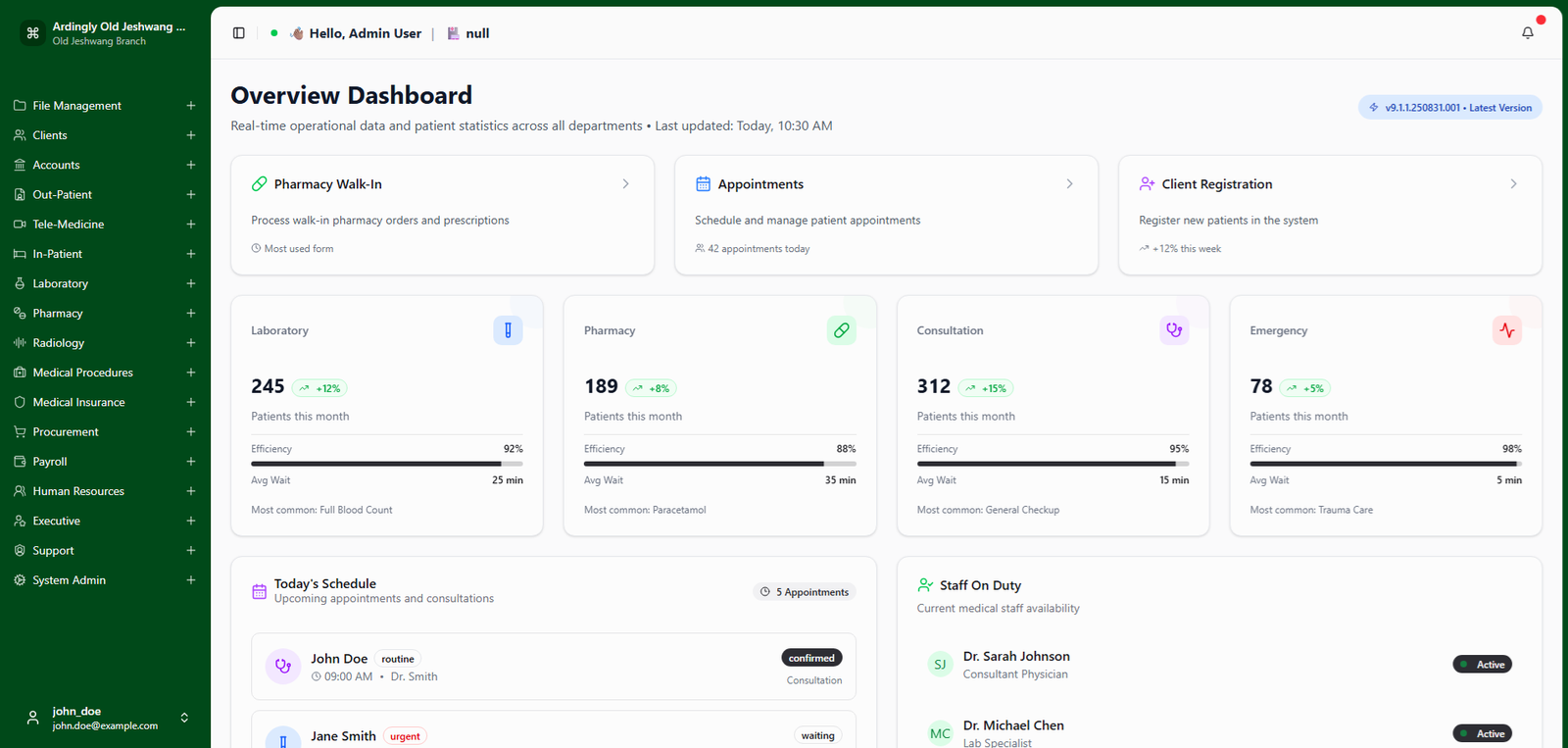This screenshot has height=748, width=1568.
Task: Expand the Clients menu plus
Action: [191, 135]
